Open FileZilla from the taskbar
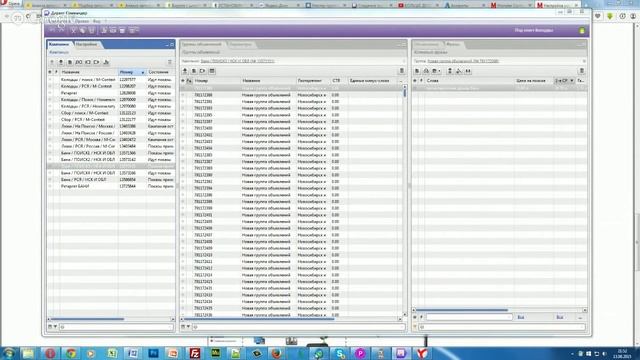 point(194,353)
